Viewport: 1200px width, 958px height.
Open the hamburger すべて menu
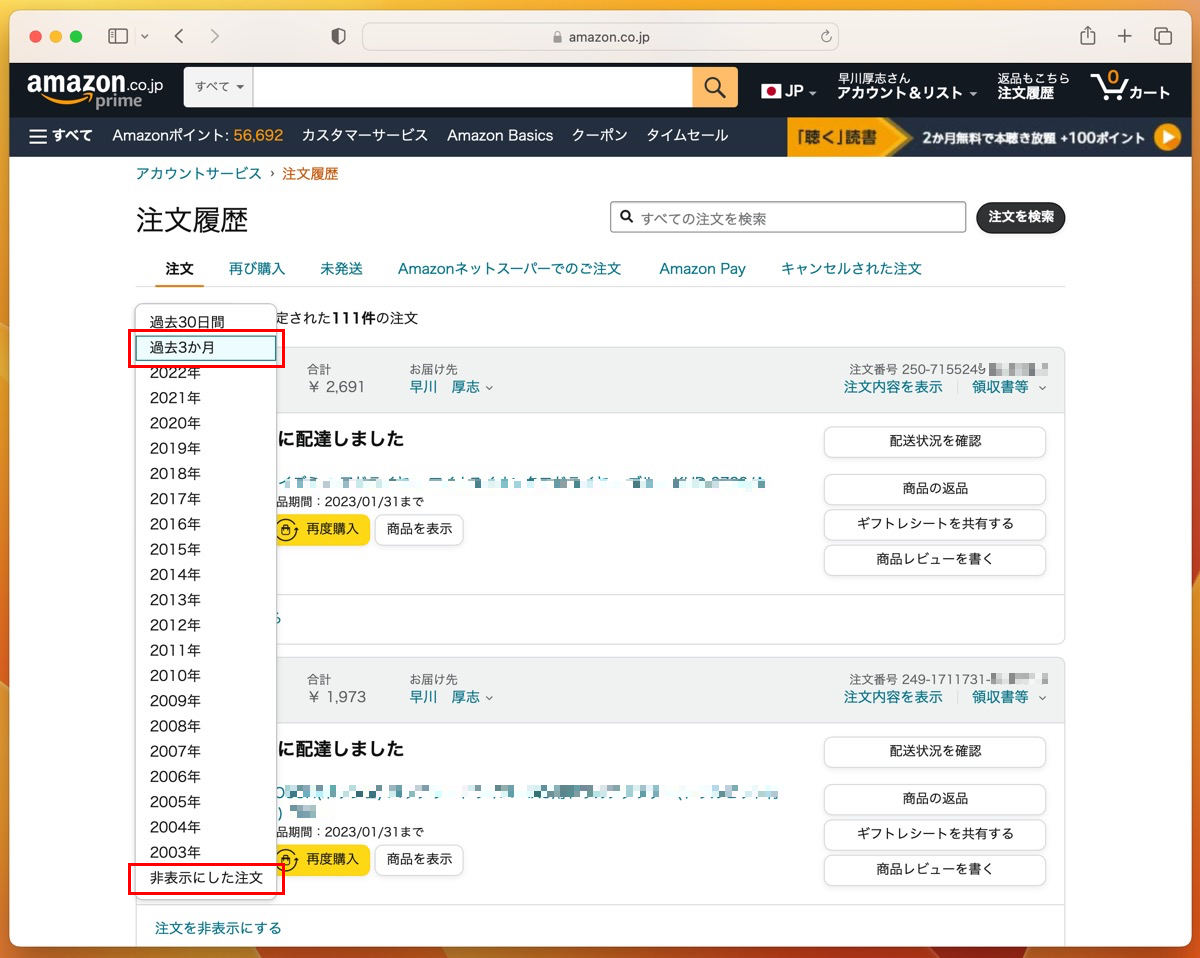click(61, 136)
